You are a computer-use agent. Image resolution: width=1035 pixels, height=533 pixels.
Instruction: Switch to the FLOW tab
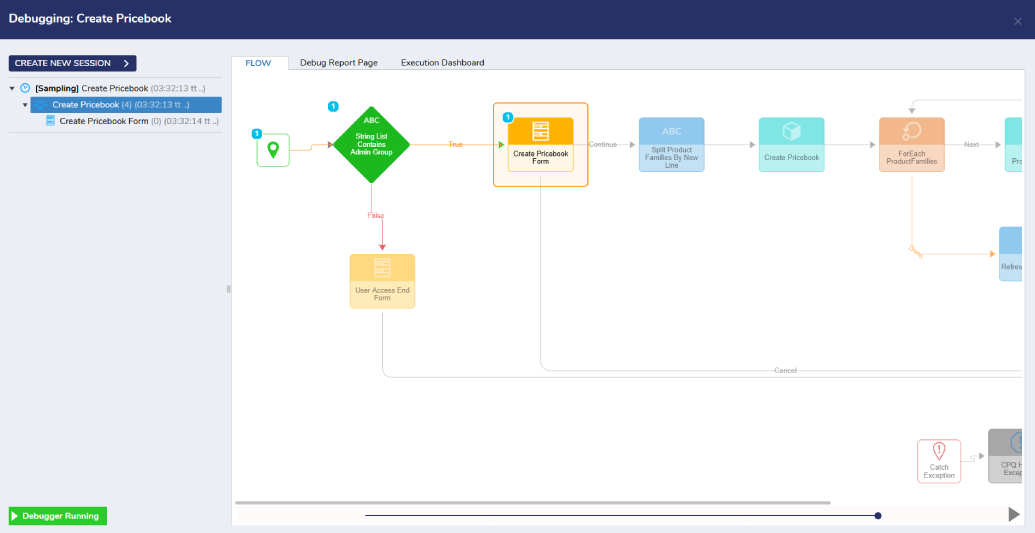258,63
